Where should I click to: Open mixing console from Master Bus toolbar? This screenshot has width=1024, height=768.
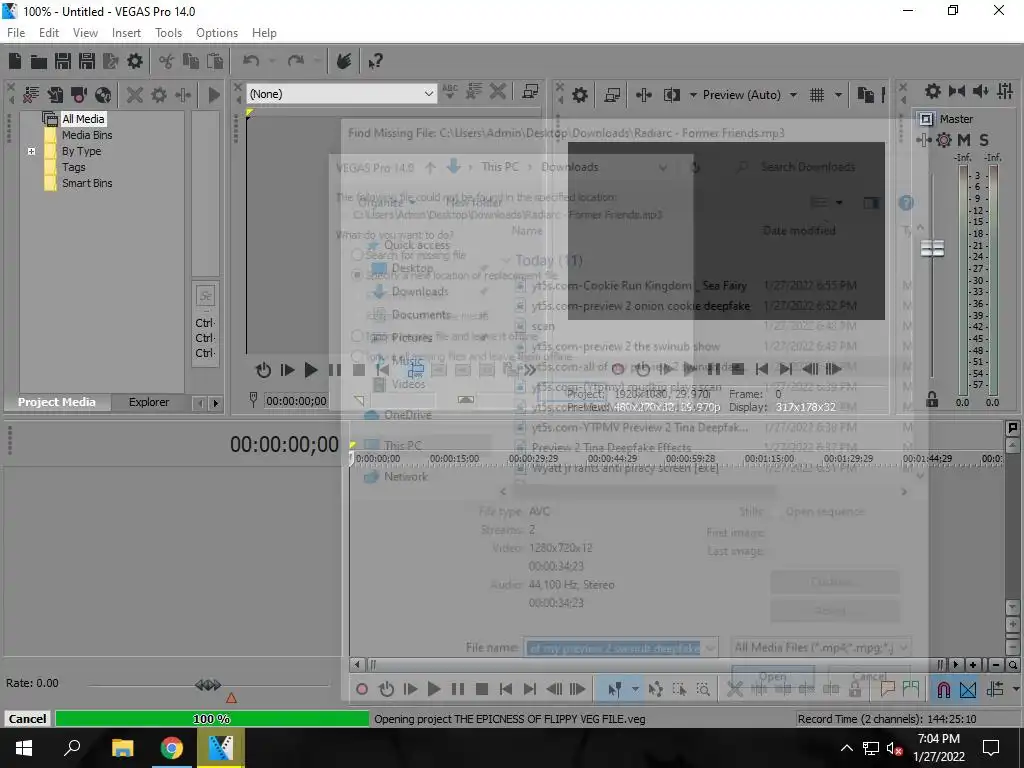tap(1005, 91)
